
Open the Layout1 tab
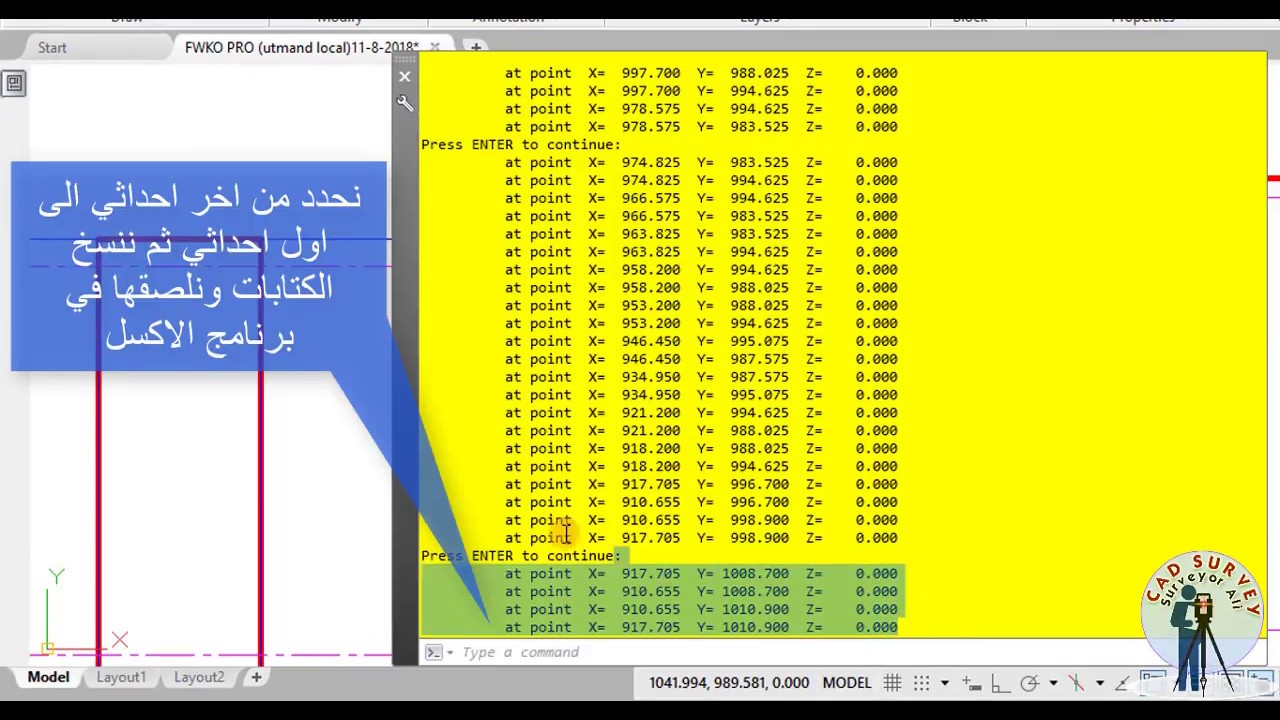click(x=121, y=677)
